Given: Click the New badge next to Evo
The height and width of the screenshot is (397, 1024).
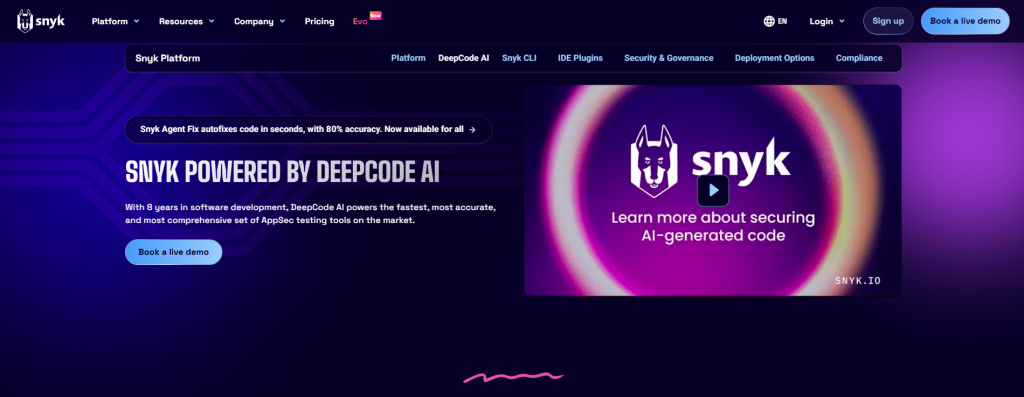Looking at the screenshot, I should click(376, 15).
